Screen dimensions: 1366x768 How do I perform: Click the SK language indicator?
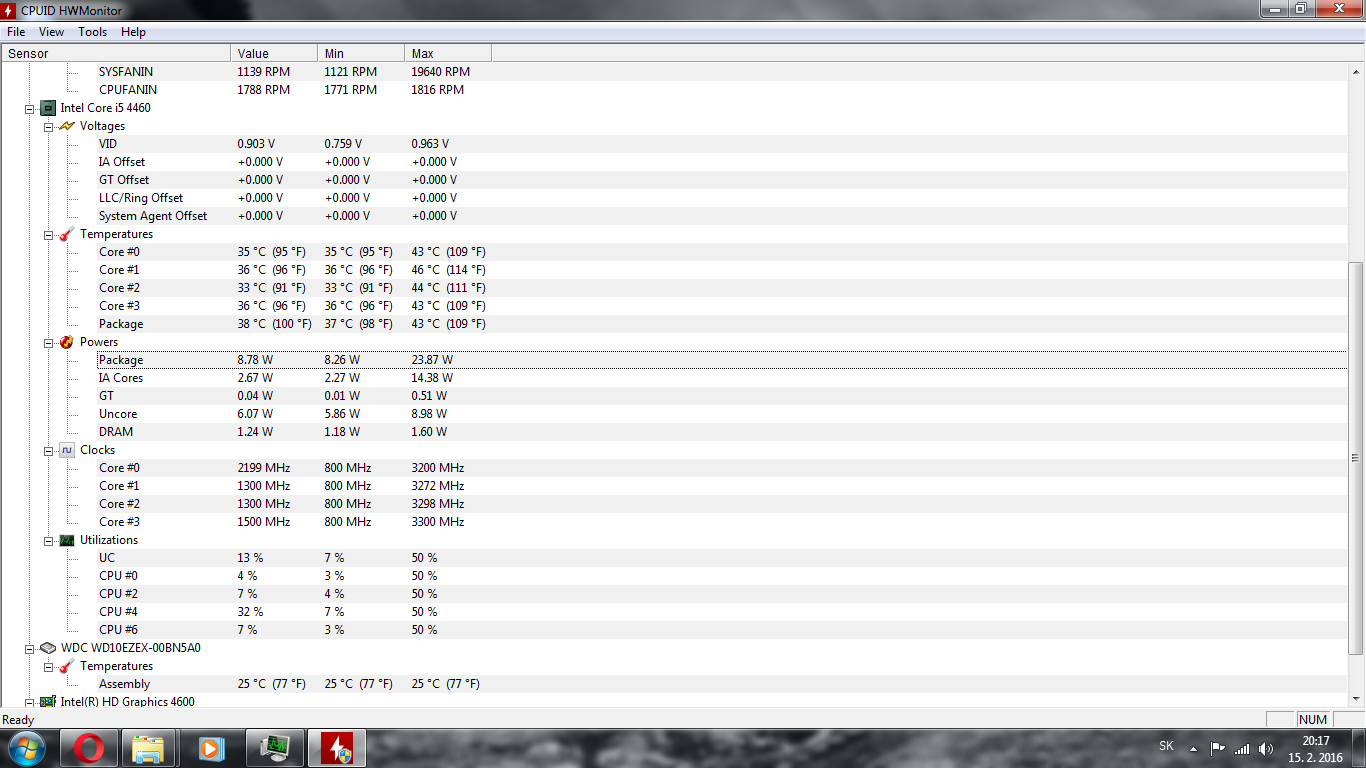coord(1166,746)
